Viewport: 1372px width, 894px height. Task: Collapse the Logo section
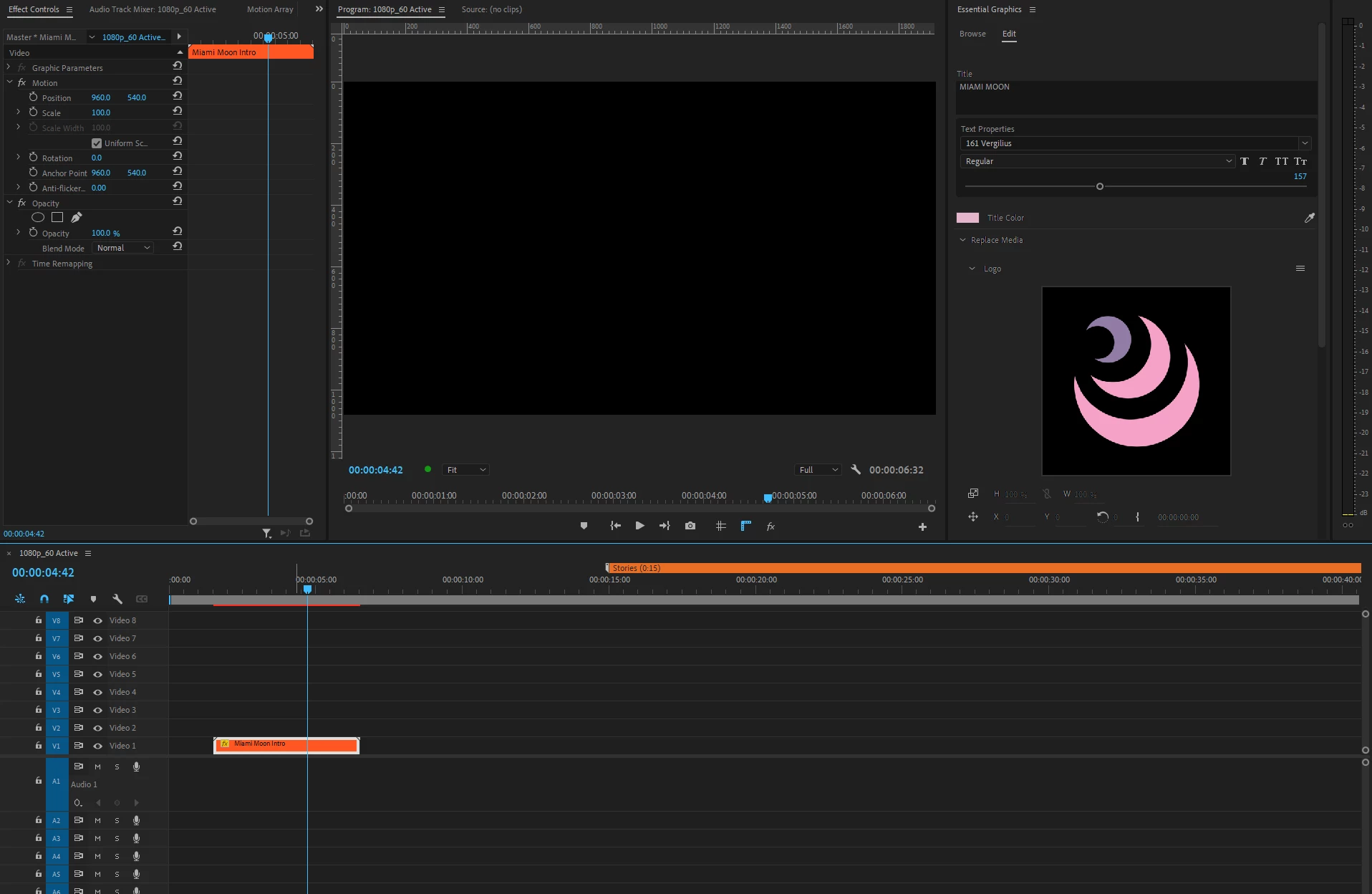[972, 269]
